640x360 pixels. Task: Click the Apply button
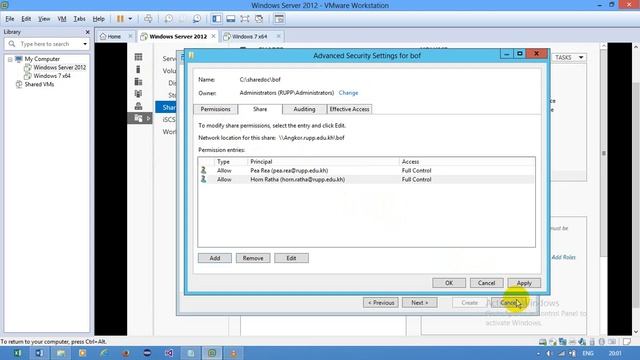point(524,283)
